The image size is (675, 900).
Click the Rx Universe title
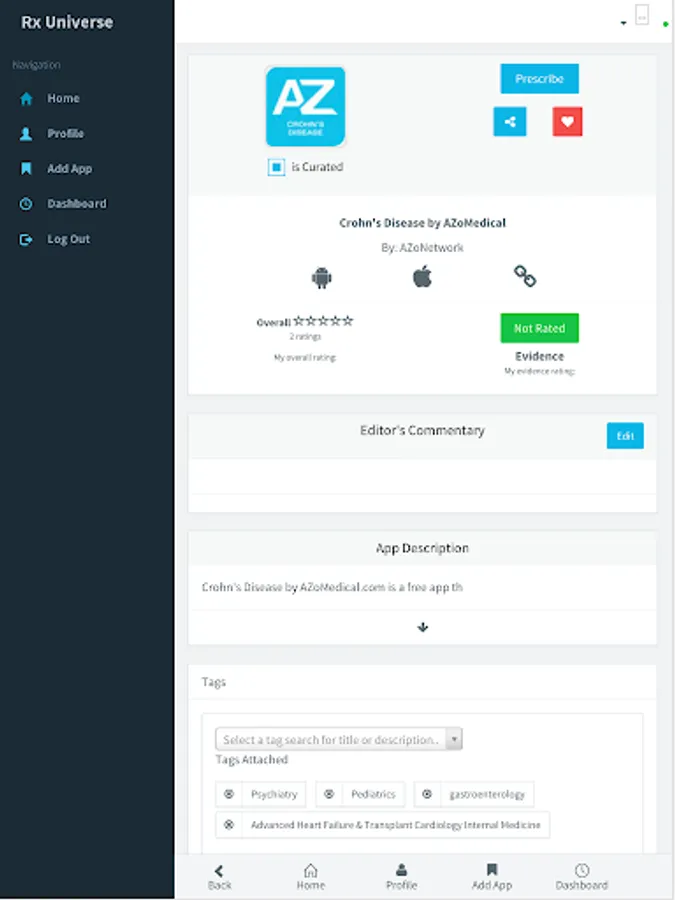point(67,22)
